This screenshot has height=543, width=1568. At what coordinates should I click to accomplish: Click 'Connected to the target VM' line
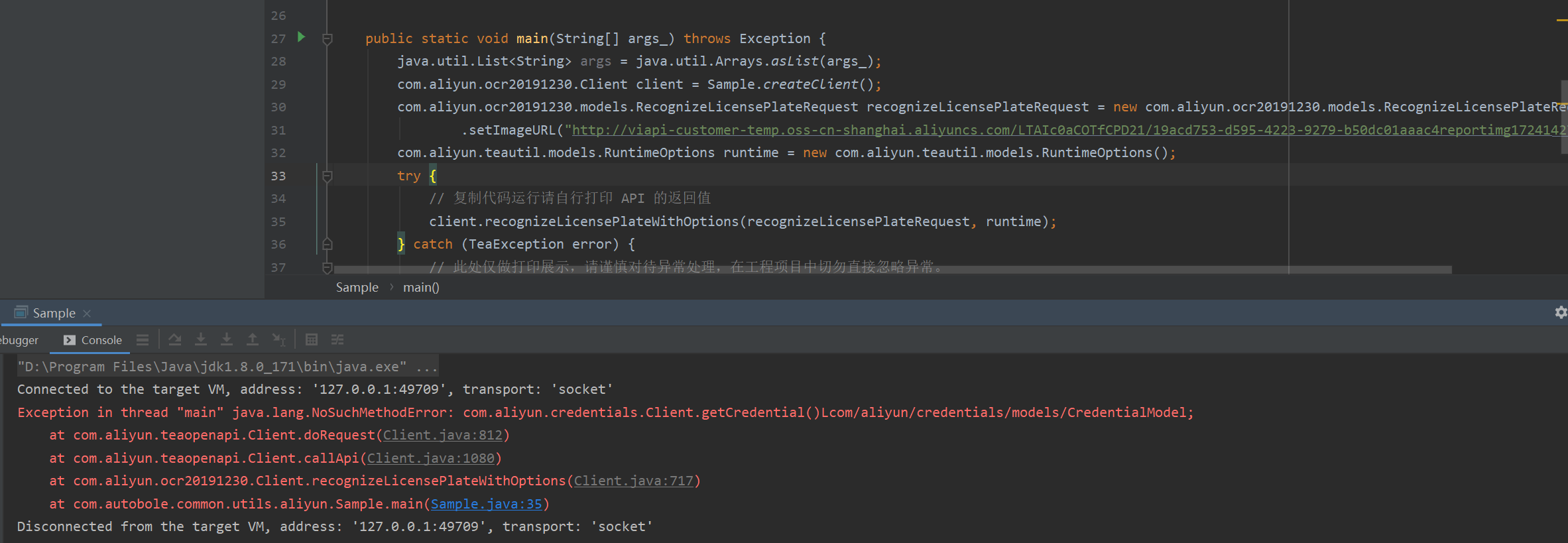[315, 389]
